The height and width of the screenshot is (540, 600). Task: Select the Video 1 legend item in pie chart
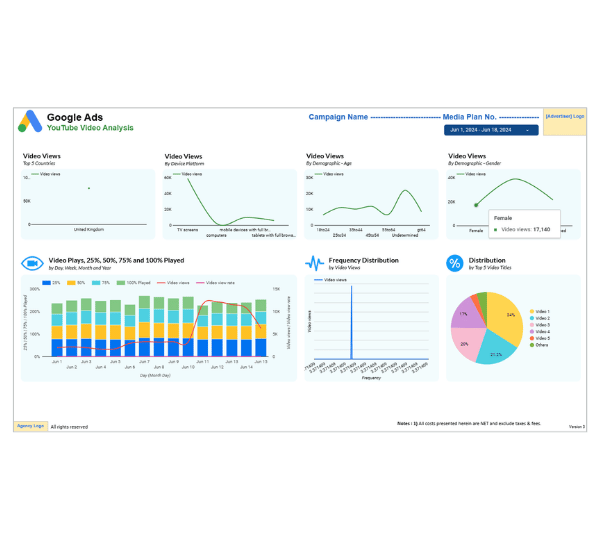pos(540,312)
